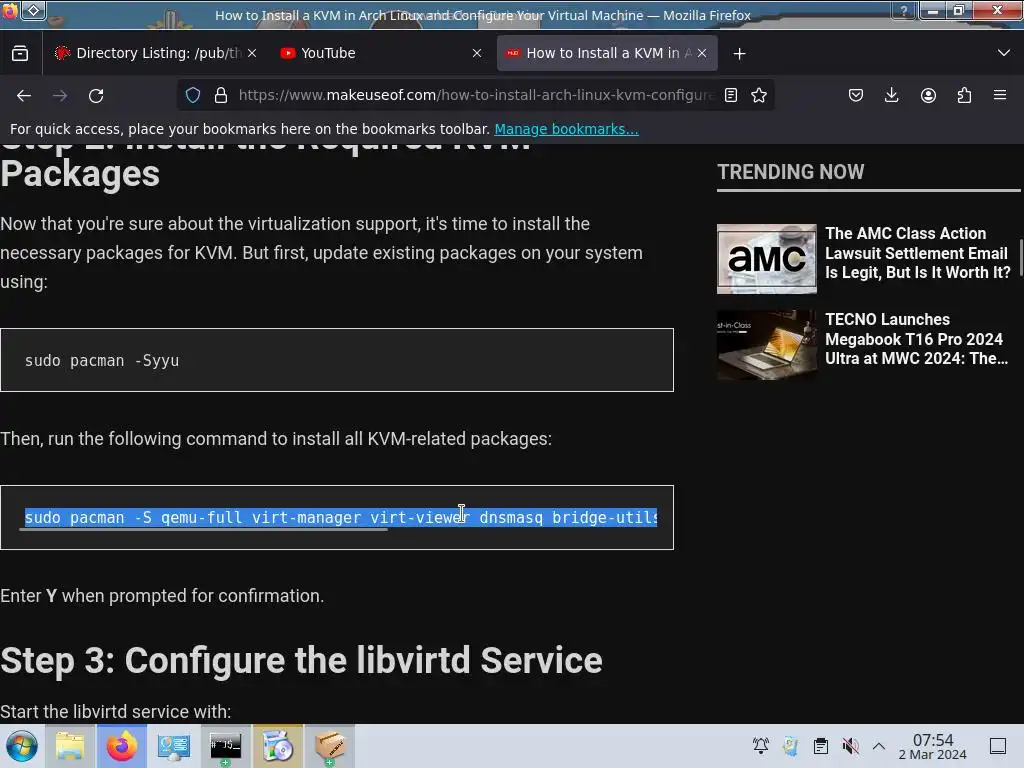Click the forward navigation arrow
The width and height of the screenshot is (1024, 768).
click(60, 95)
